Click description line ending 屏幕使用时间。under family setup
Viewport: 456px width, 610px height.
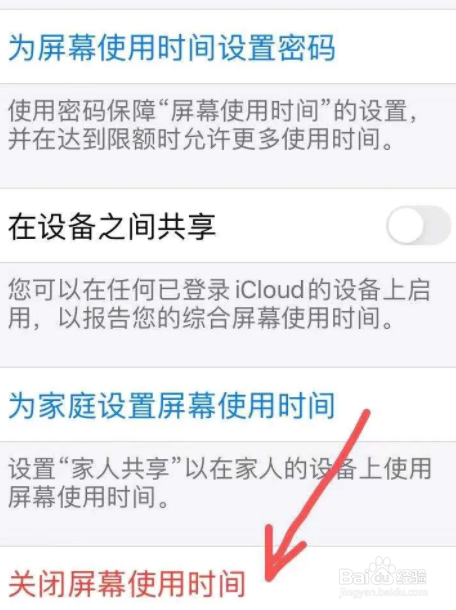pyautogui.click(x=88, y=497)
